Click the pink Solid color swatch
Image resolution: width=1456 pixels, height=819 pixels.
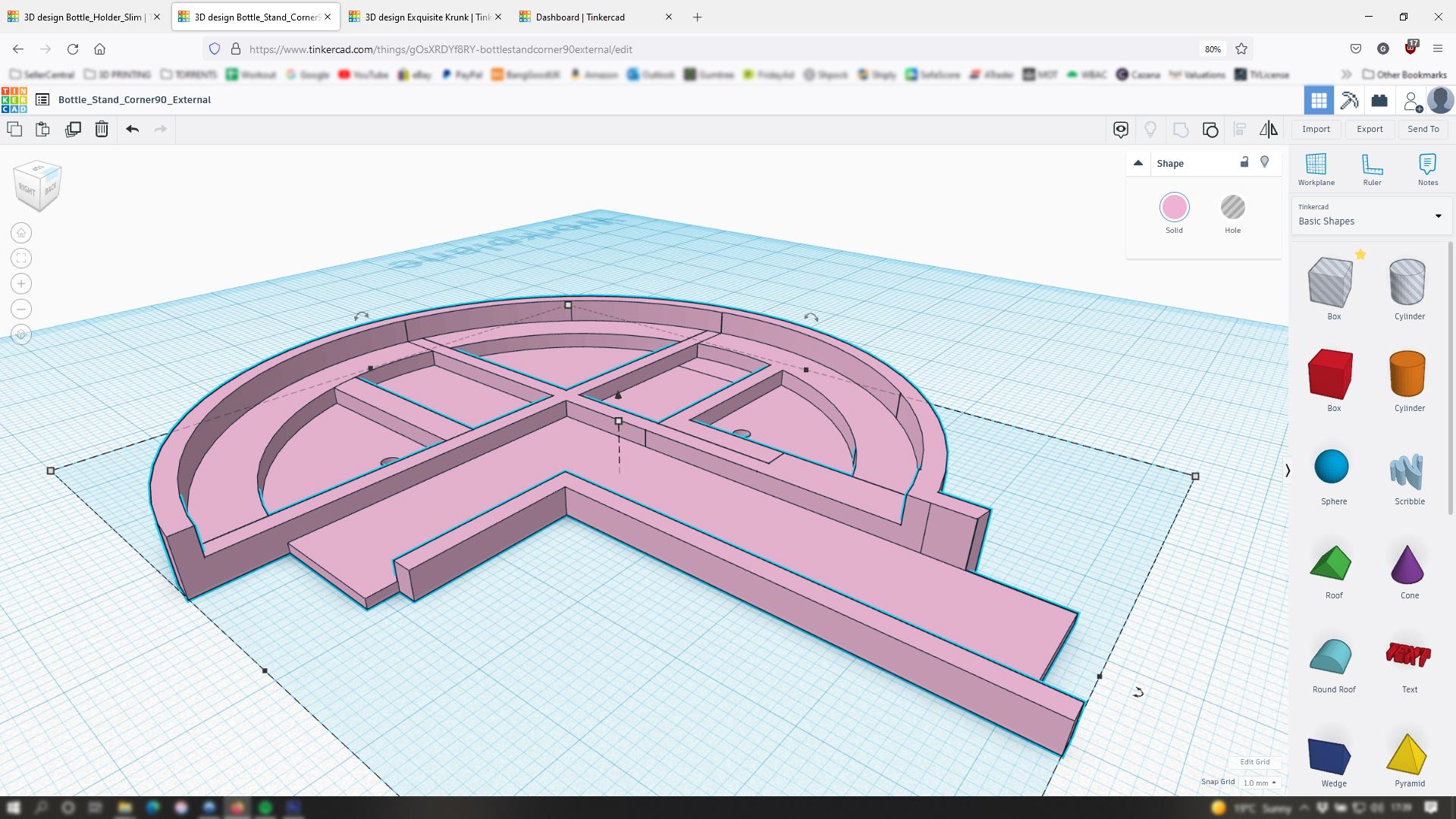[1174, 208]
